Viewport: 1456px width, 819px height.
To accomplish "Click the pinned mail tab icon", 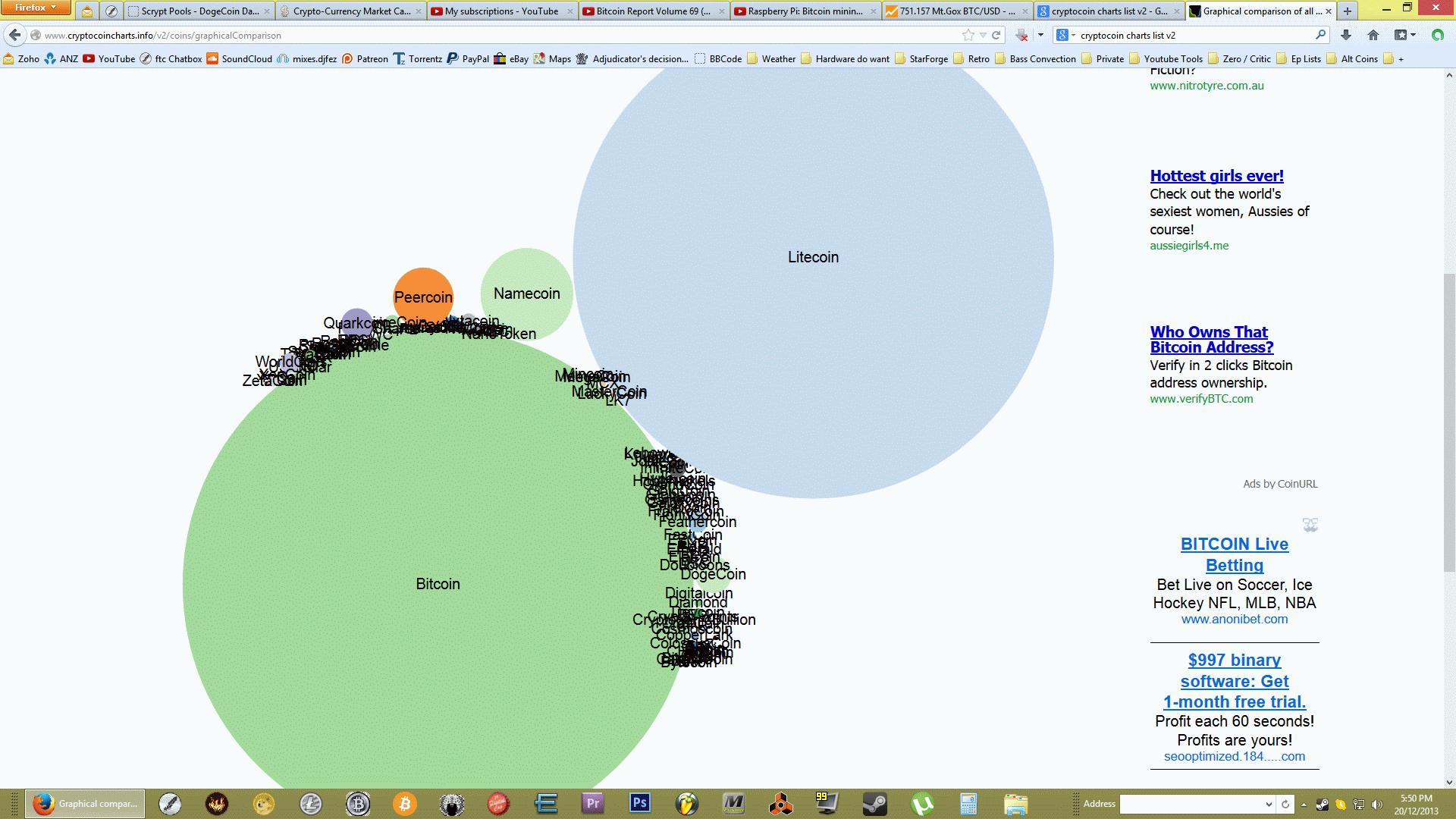I will 87,11.
